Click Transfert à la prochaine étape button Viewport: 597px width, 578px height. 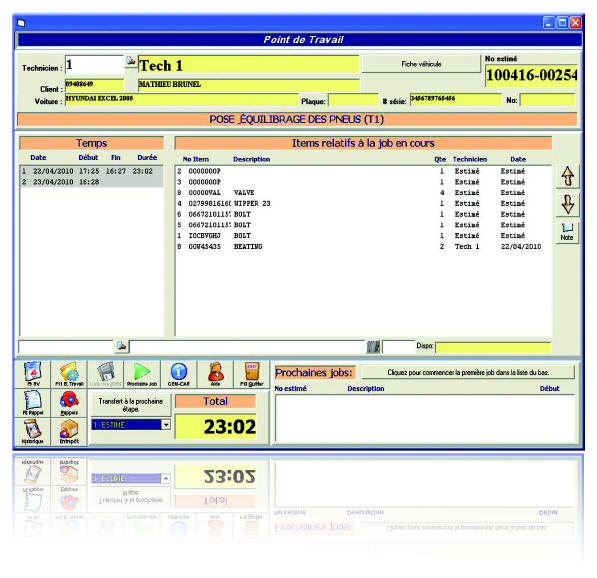point(131,405)
